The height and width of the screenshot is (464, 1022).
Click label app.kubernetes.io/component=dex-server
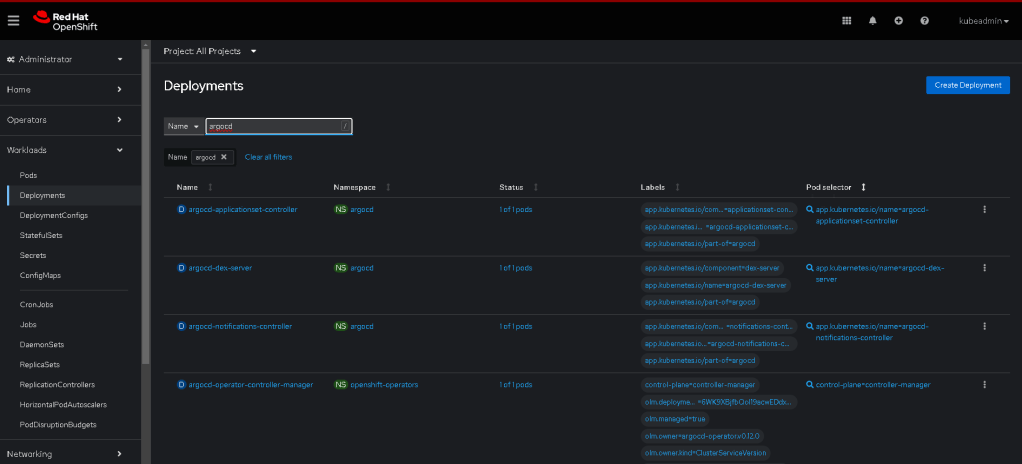(x=713, y=268)
